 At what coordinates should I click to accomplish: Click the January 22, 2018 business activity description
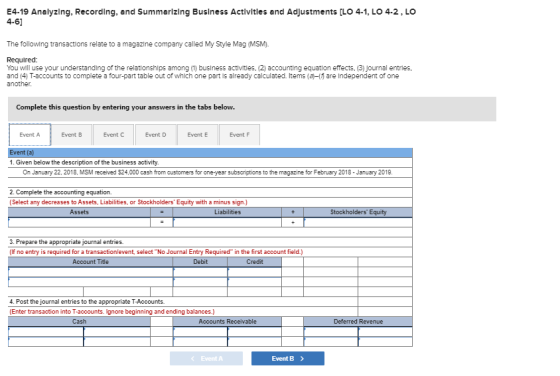[x=208, y=172]
